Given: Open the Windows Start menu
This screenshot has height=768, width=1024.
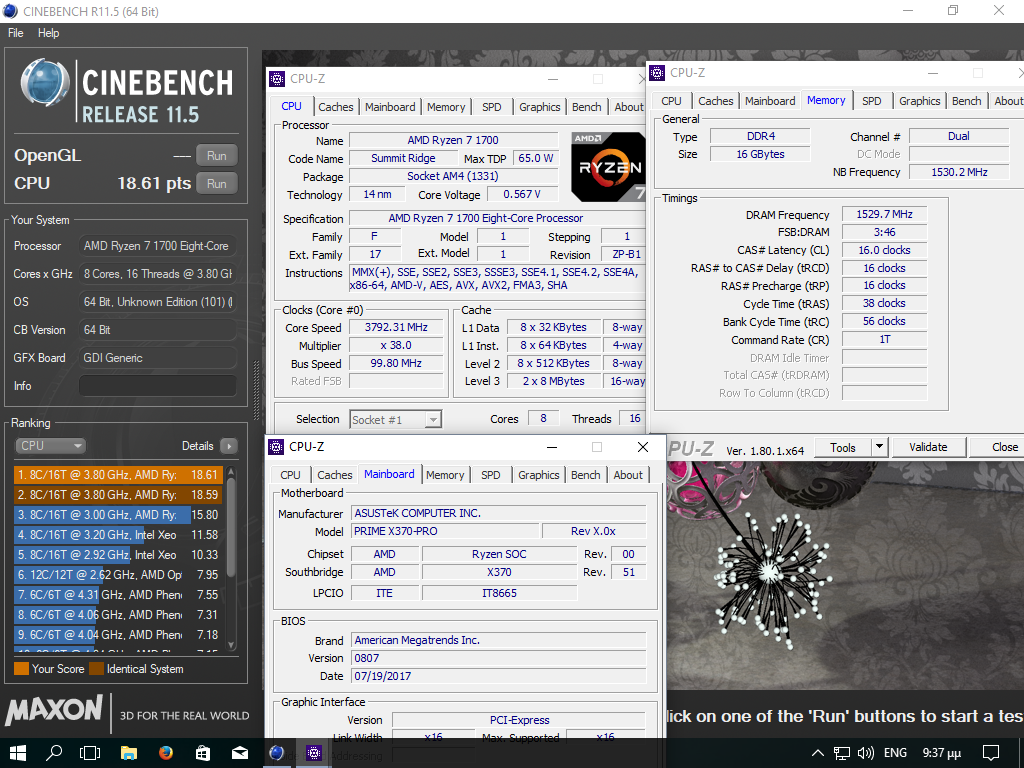Looking at the screenshot, I should (x=17, y=753).
